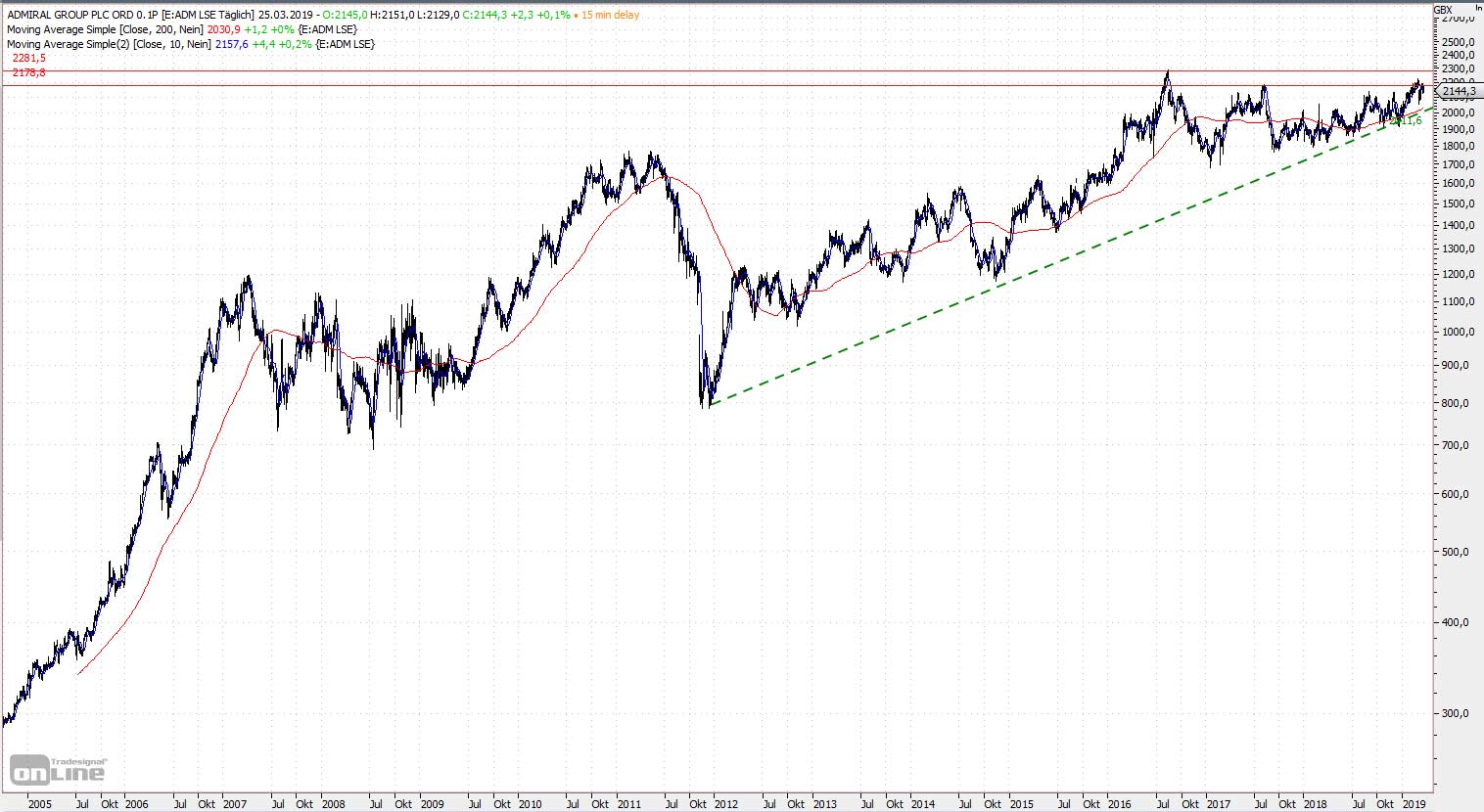Click the 2007 year on time axis
1484x812 pixels.
[235, 804]
